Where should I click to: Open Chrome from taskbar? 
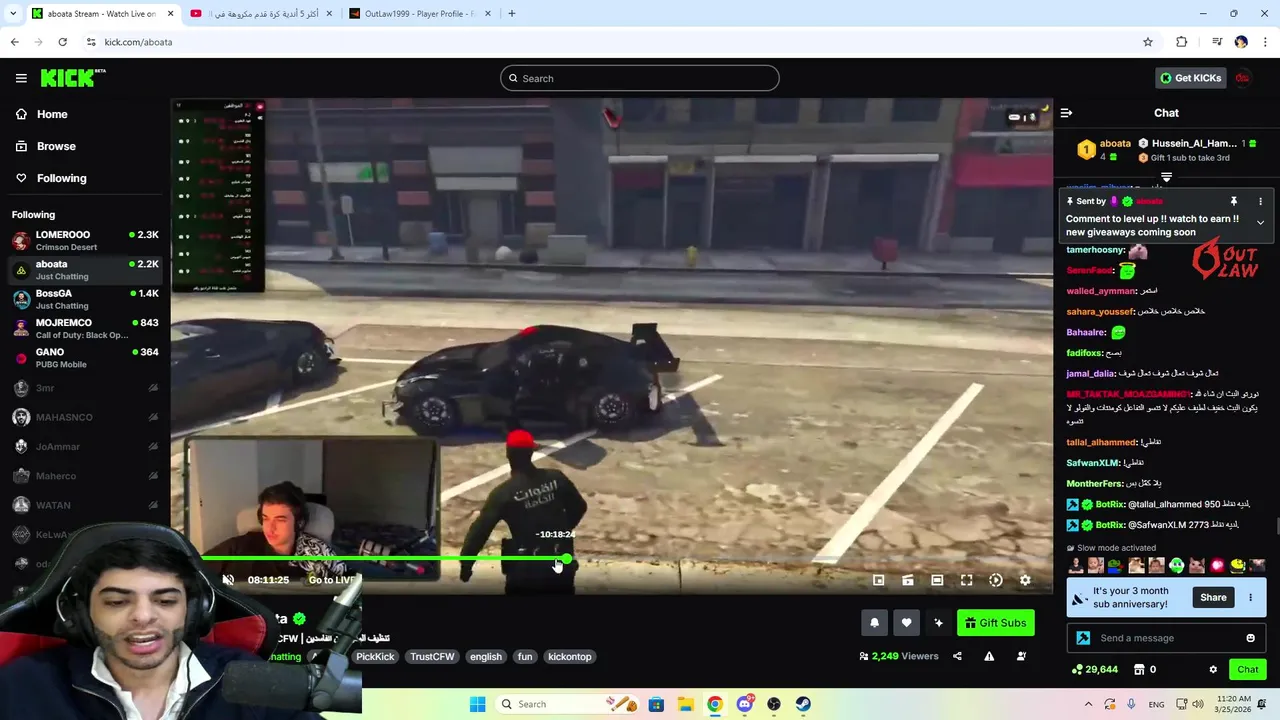(714, 704)
